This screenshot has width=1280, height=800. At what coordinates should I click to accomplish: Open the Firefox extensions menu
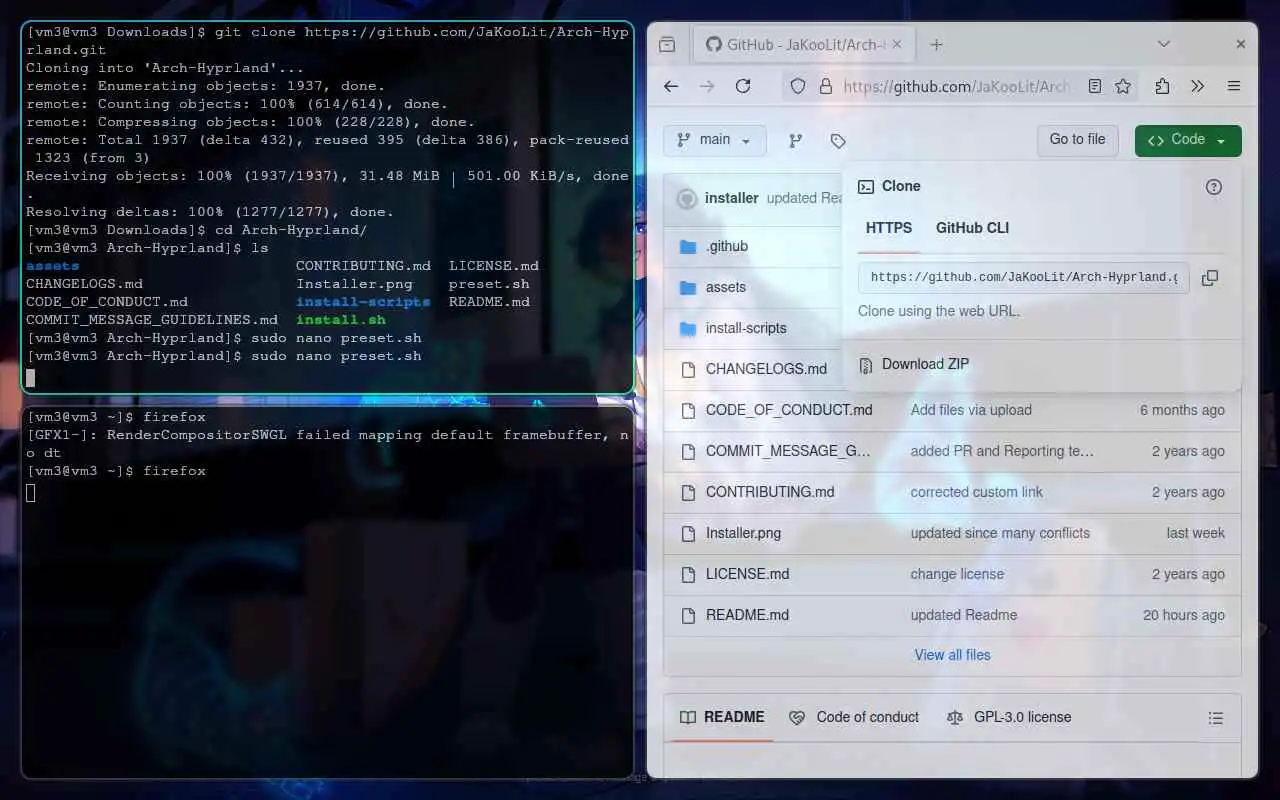[x=1162, y=87]
